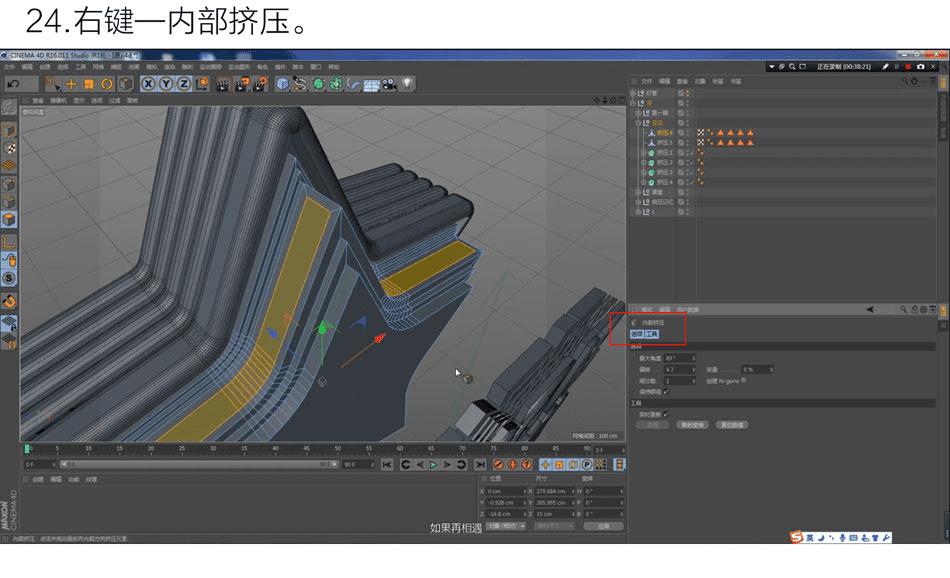Switch to the Tool tab in attributes
This screenshot has width=950, height=578.
coord(652,334)
